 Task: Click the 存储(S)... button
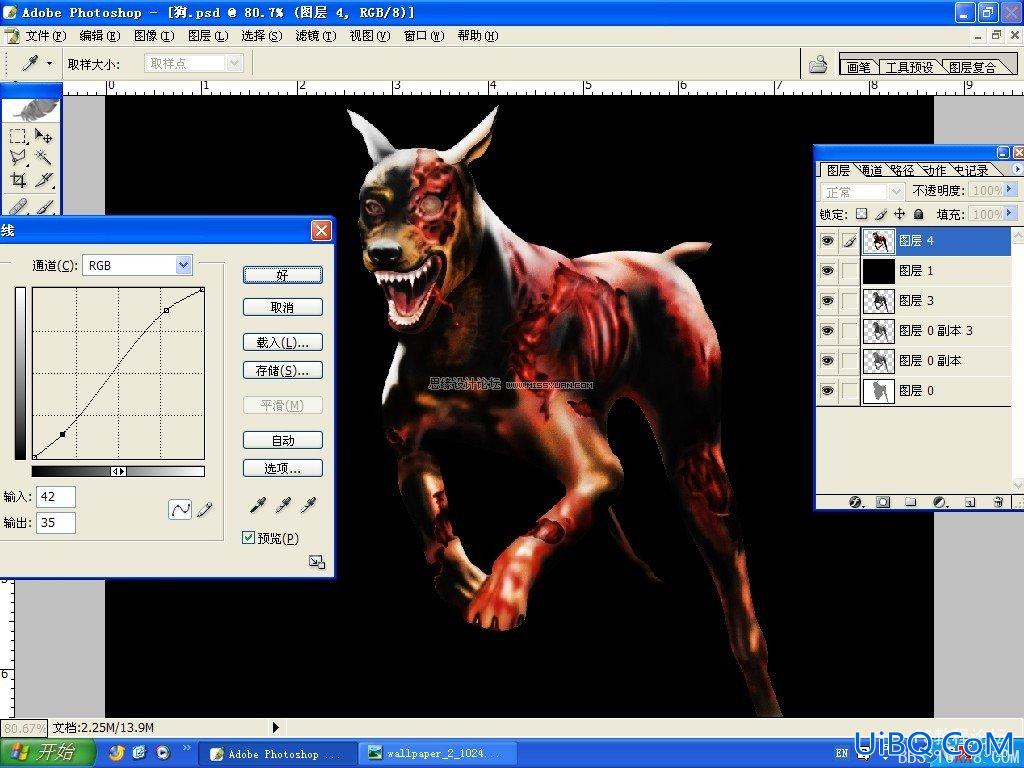(x=282, y=371)
